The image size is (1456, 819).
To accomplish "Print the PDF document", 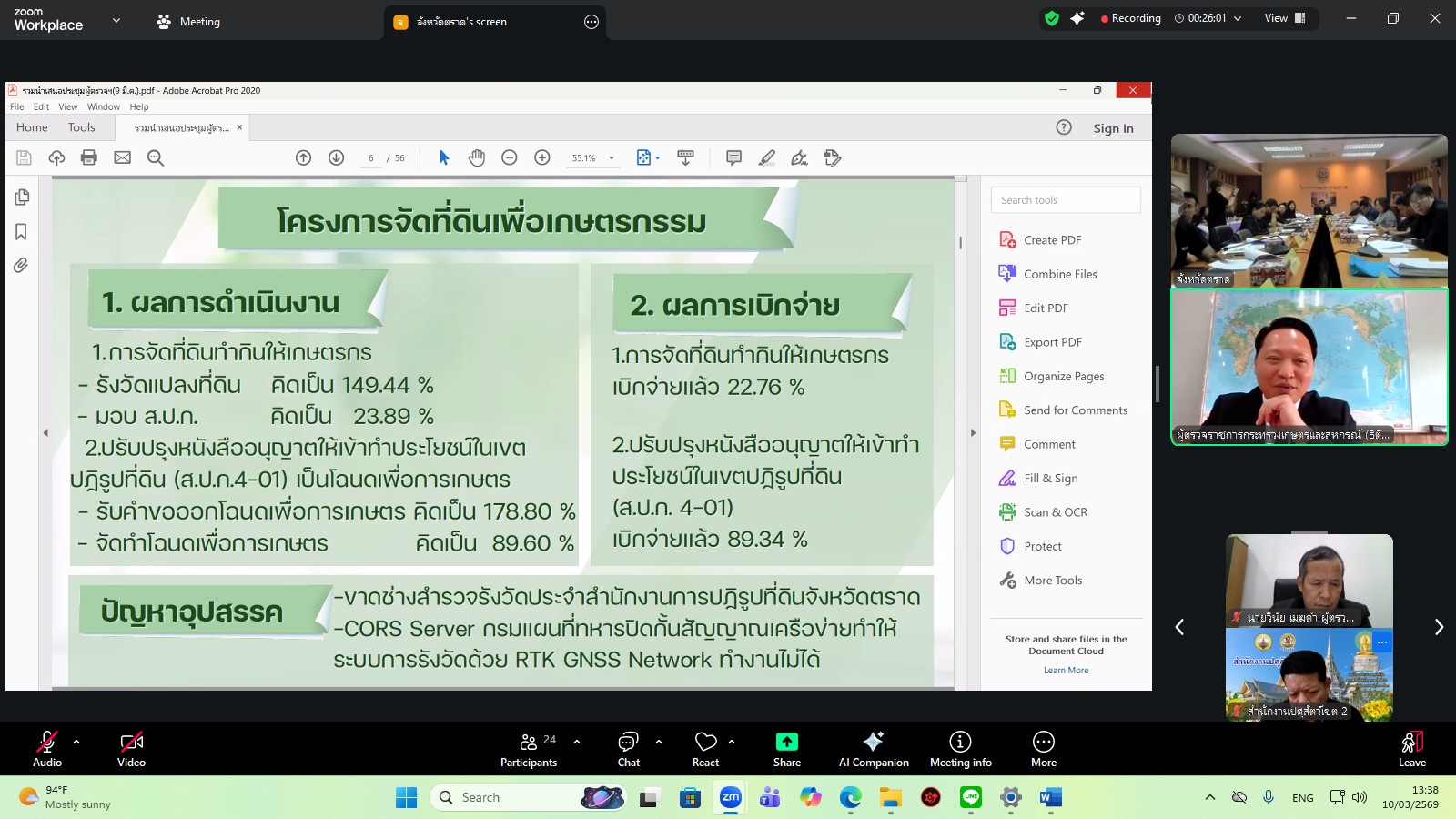I will [88, 157].
